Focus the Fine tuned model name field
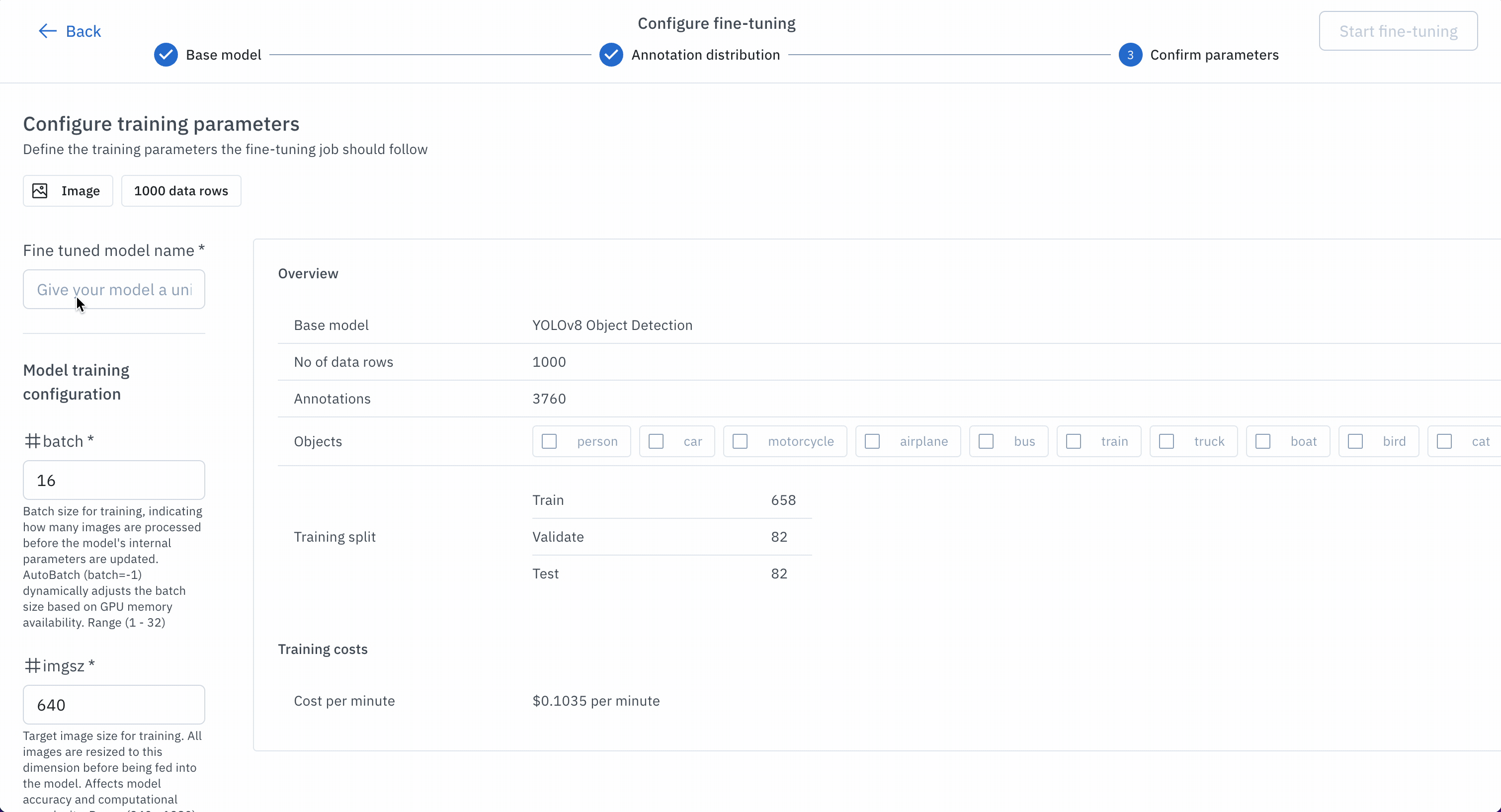Viewport: 1501px width, 812px height. 114,290
